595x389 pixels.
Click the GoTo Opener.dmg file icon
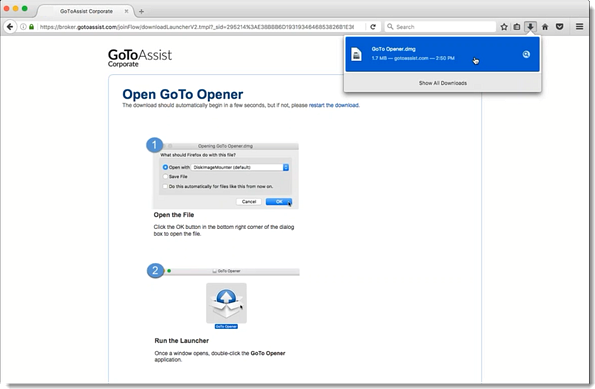pos(356,54)
